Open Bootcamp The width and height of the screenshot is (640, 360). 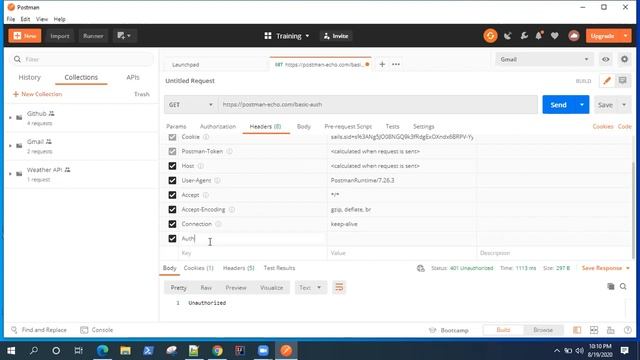point(449,330)
